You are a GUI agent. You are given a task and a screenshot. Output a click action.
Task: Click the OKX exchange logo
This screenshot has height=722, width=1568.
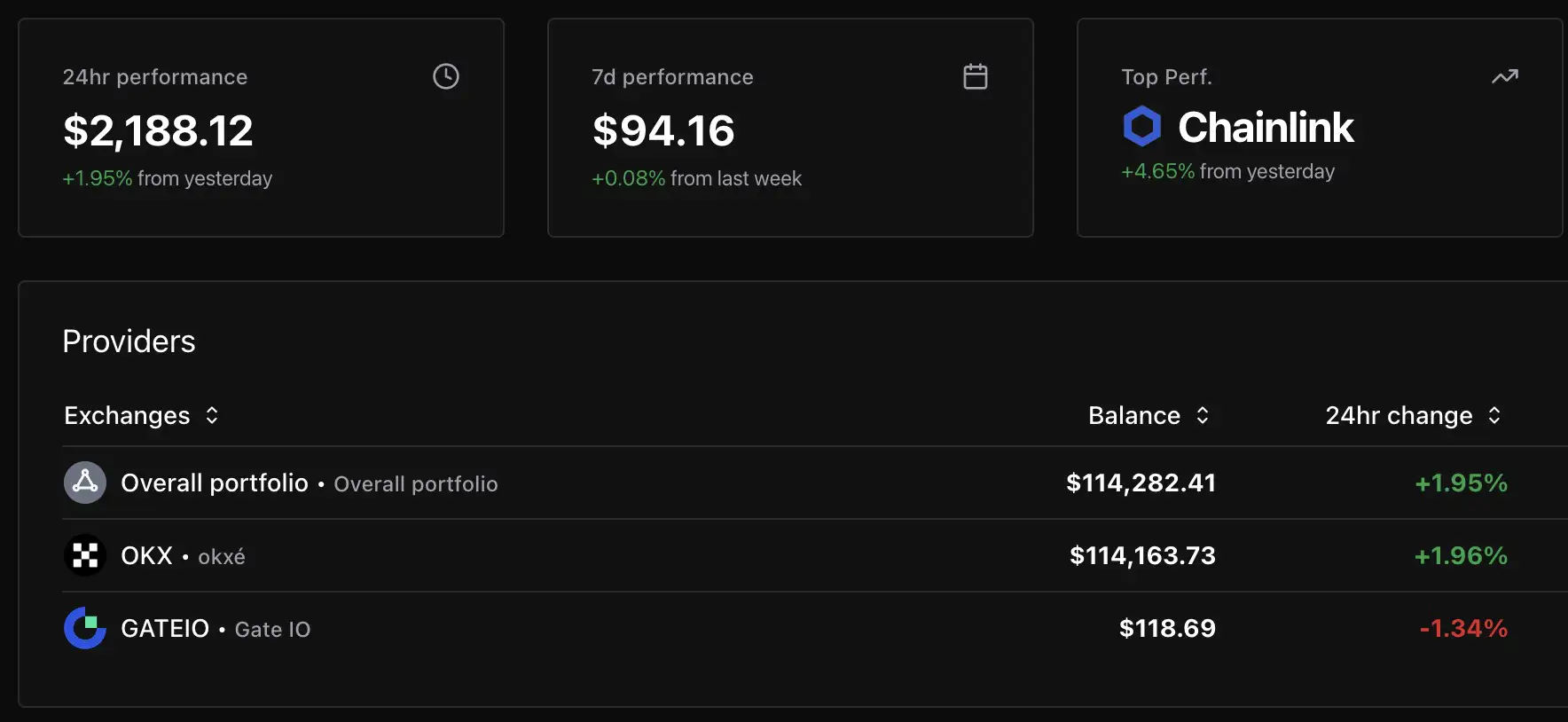[x=84, y=555]
